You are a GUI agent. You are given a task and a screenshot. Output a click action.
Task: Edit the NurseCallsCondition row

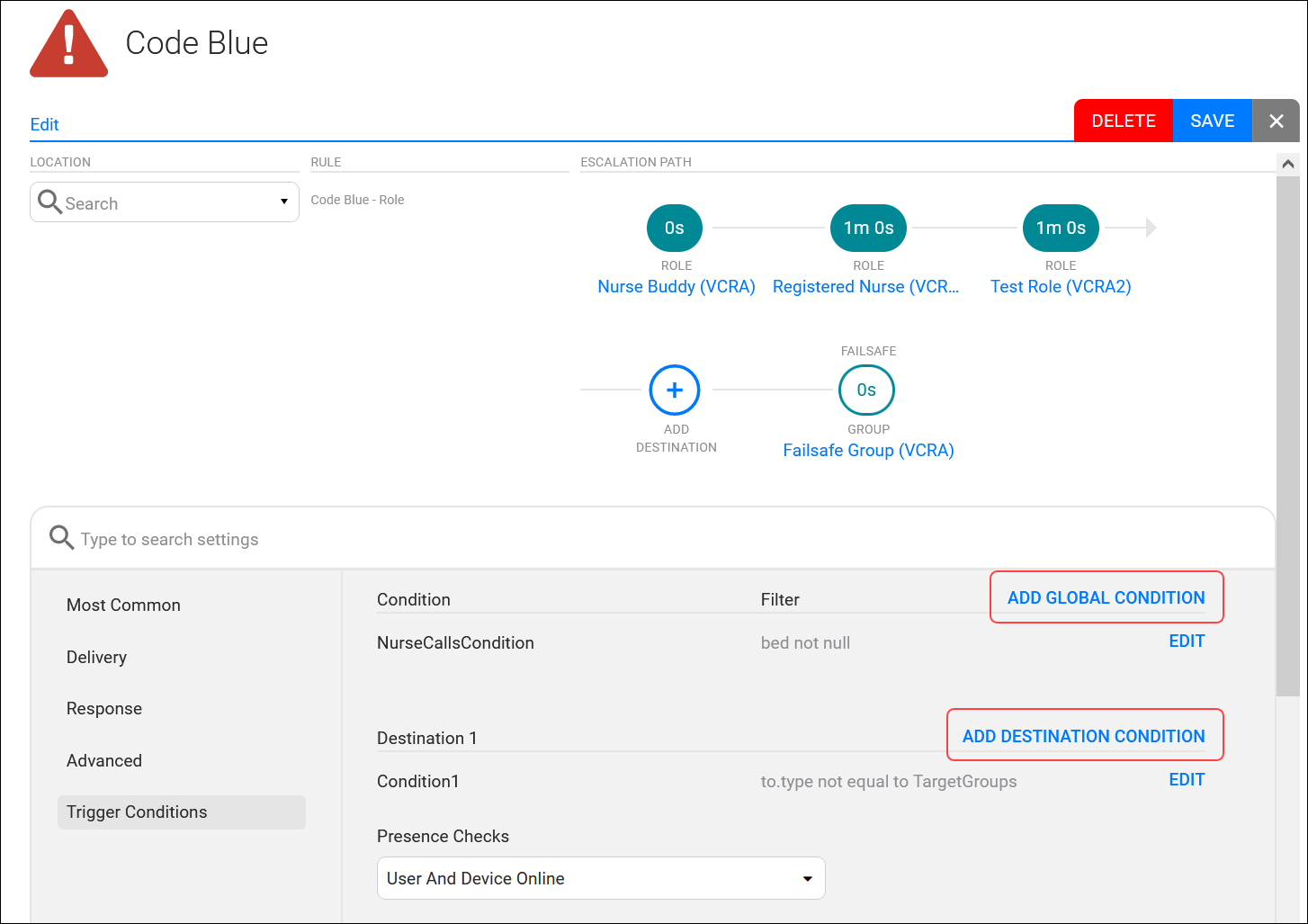click(1186, 641)
